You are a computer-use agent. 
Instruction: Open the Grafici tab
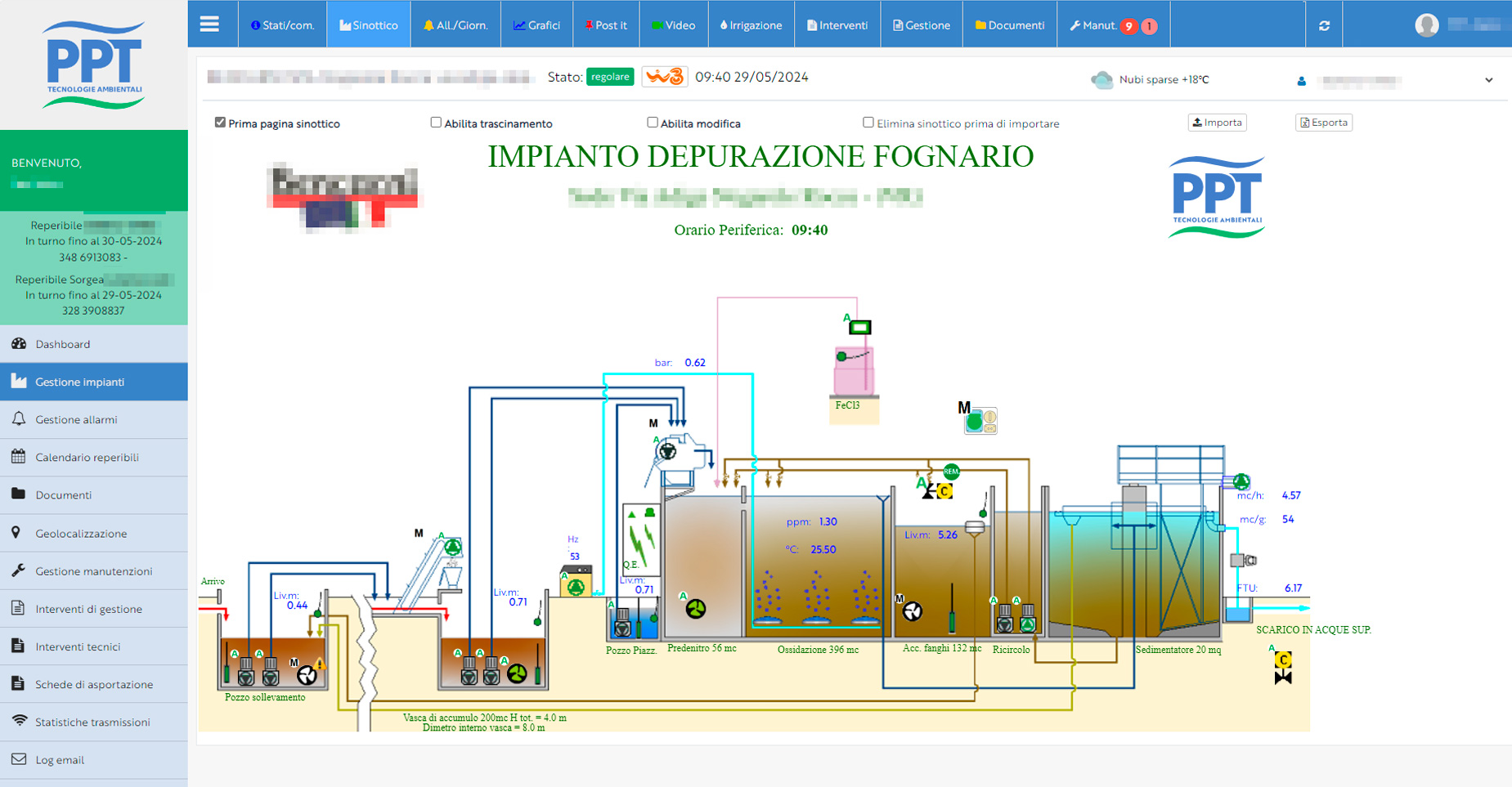click(536, 25)
